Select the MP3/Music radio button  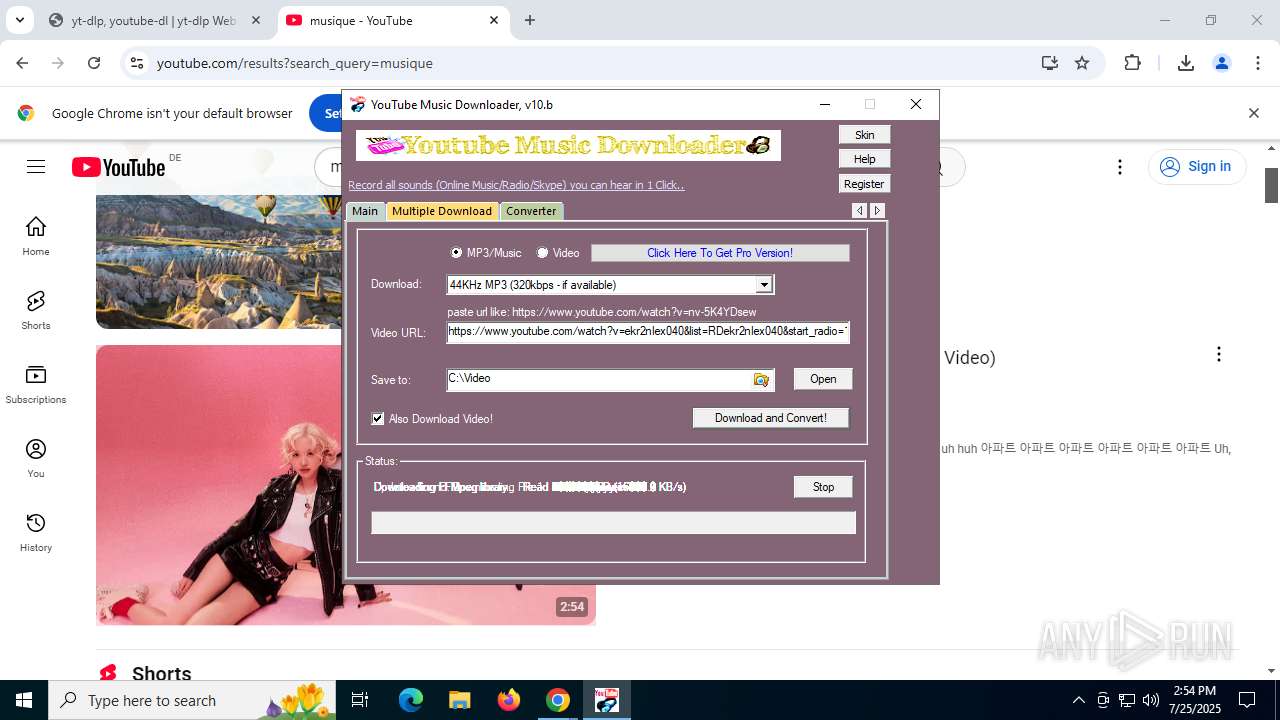tap(457, 253)
